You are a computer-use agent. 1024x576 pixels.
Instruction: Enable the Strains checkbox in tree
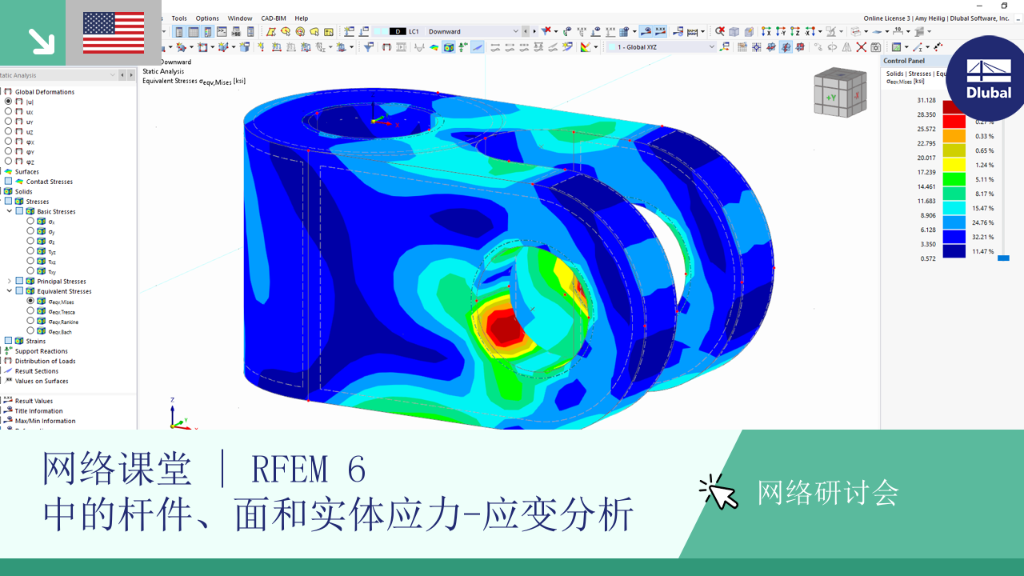[8, 341]
